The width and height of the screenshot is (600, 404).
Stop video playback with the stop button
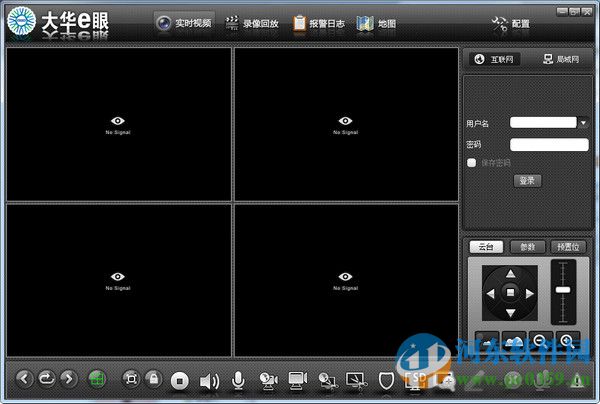[179, 381]
